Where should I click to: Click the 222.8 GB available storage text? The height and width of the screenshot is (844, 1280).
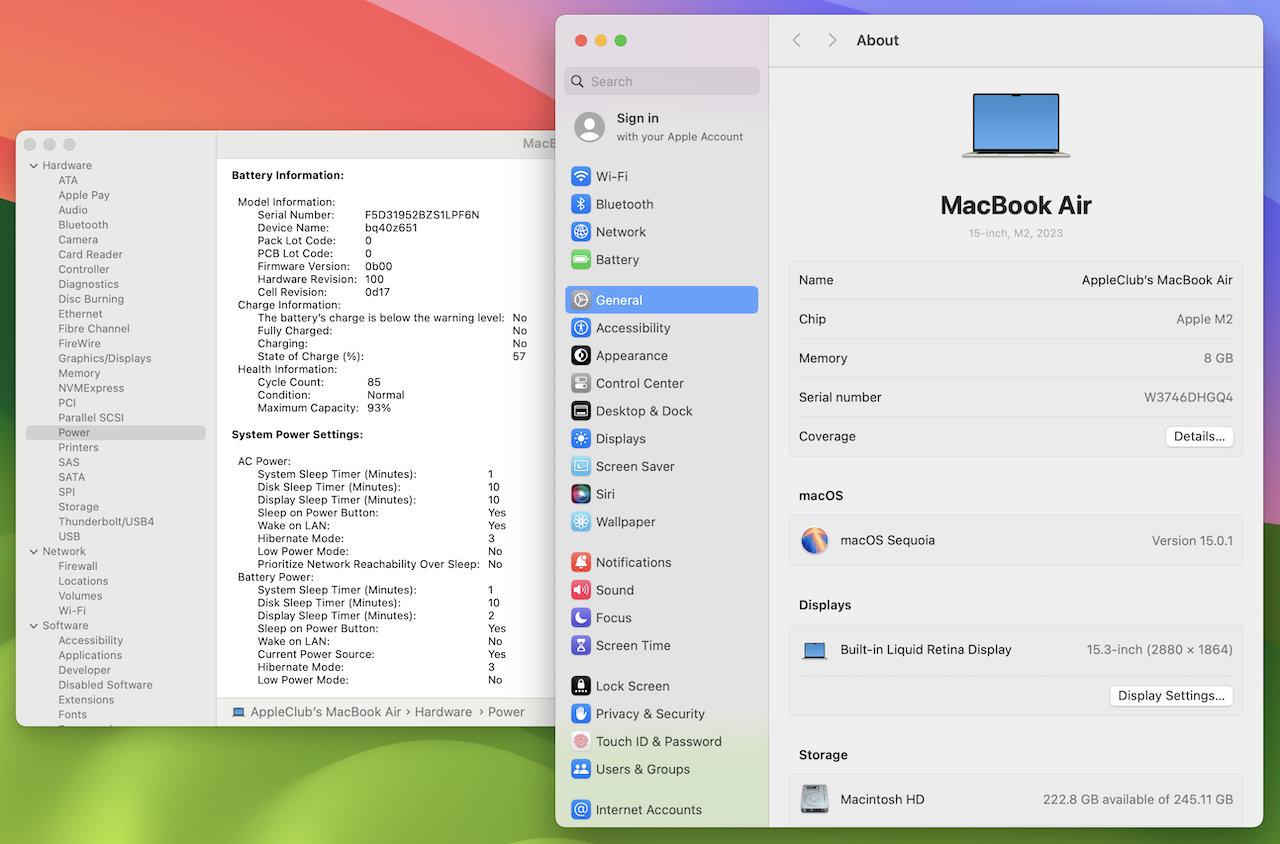1138,800
